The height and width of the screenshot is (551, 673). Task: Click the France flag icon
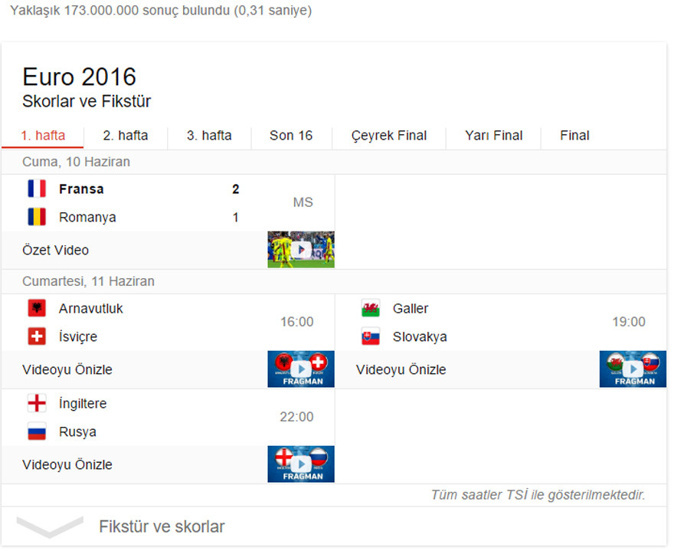(x=37, y=188)
